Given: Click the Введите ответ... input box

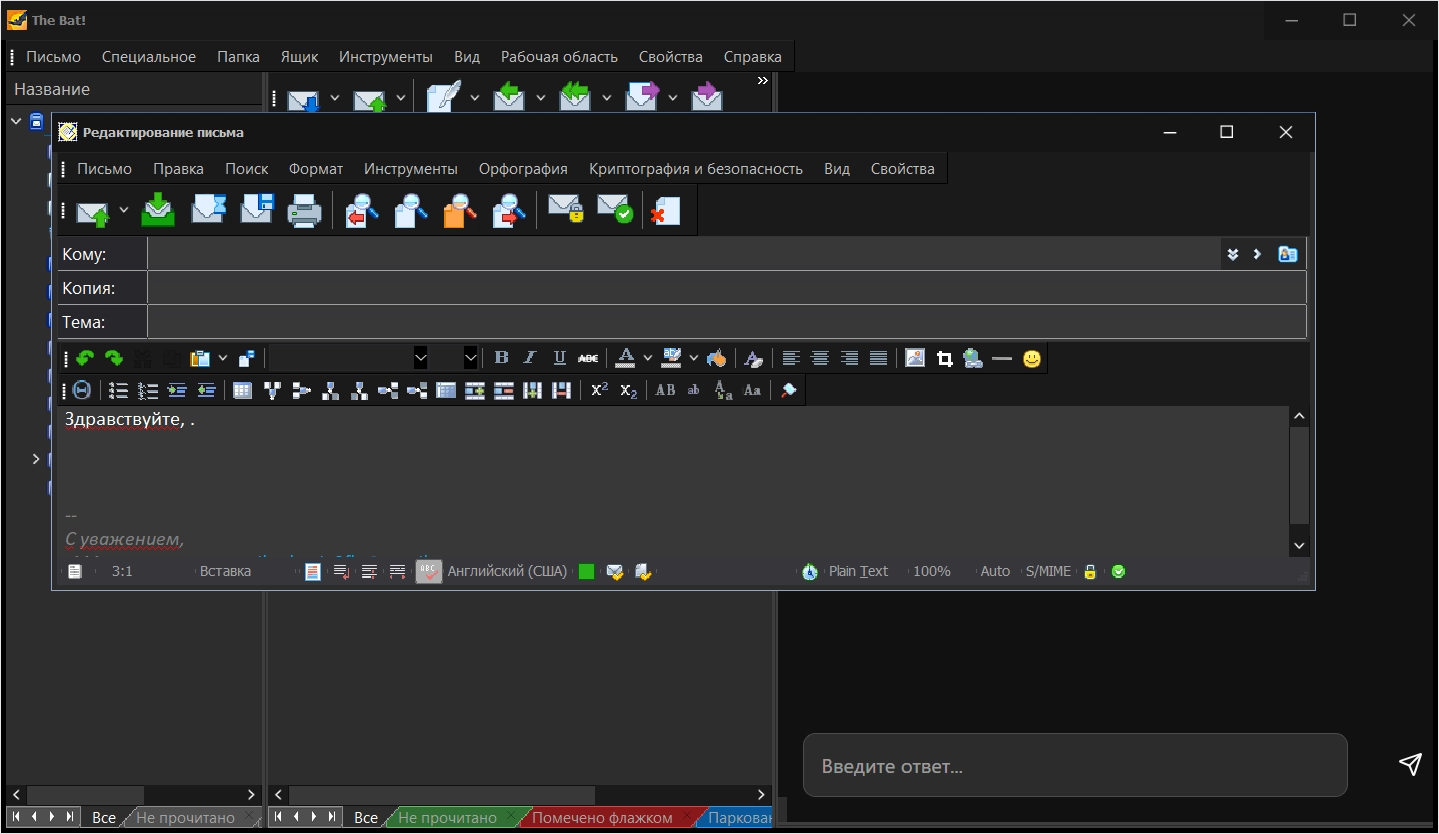Looking at the screenshot, I should (1075, 766).
